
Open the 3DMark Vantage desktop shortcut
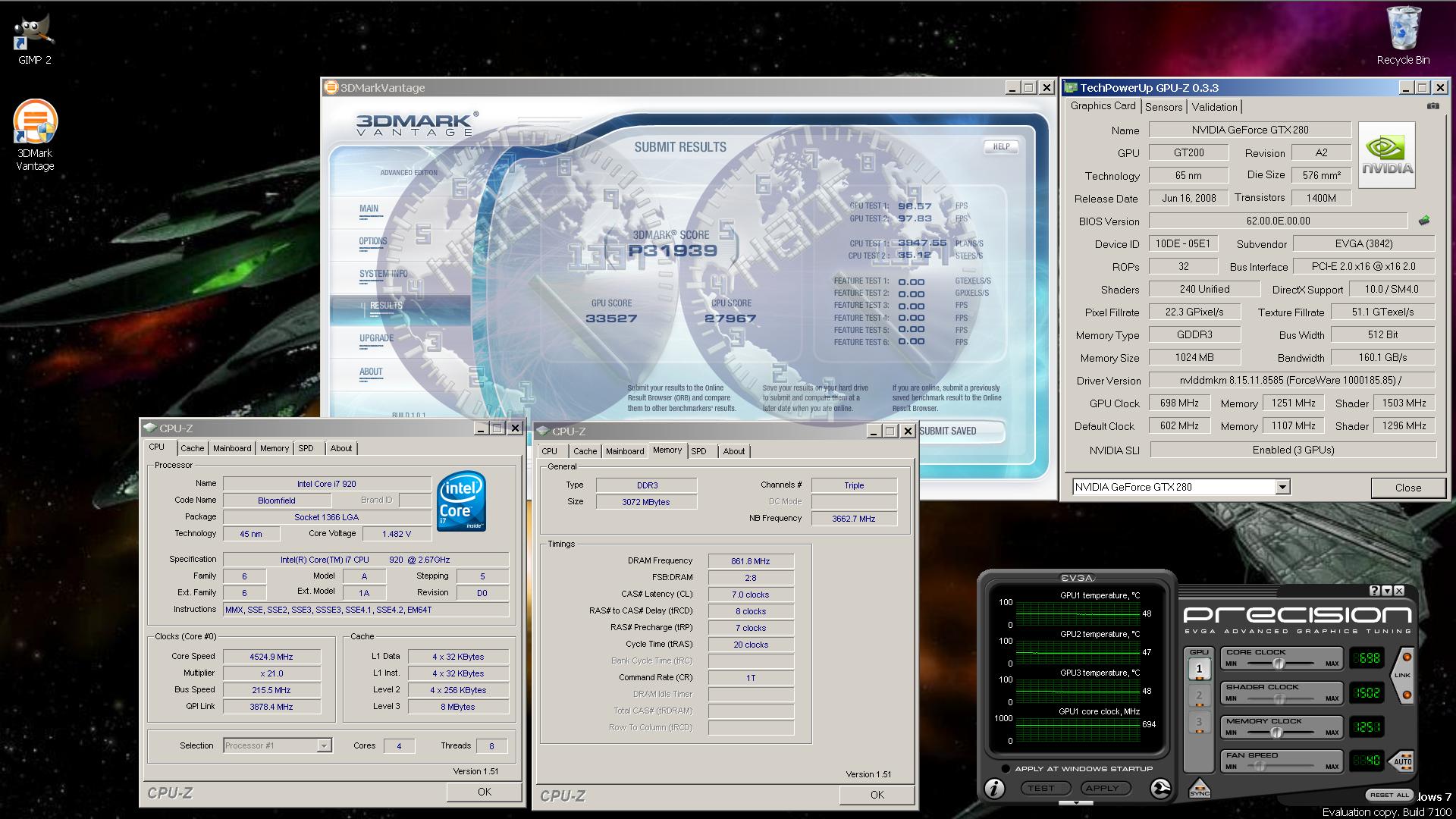coord(35,135)
